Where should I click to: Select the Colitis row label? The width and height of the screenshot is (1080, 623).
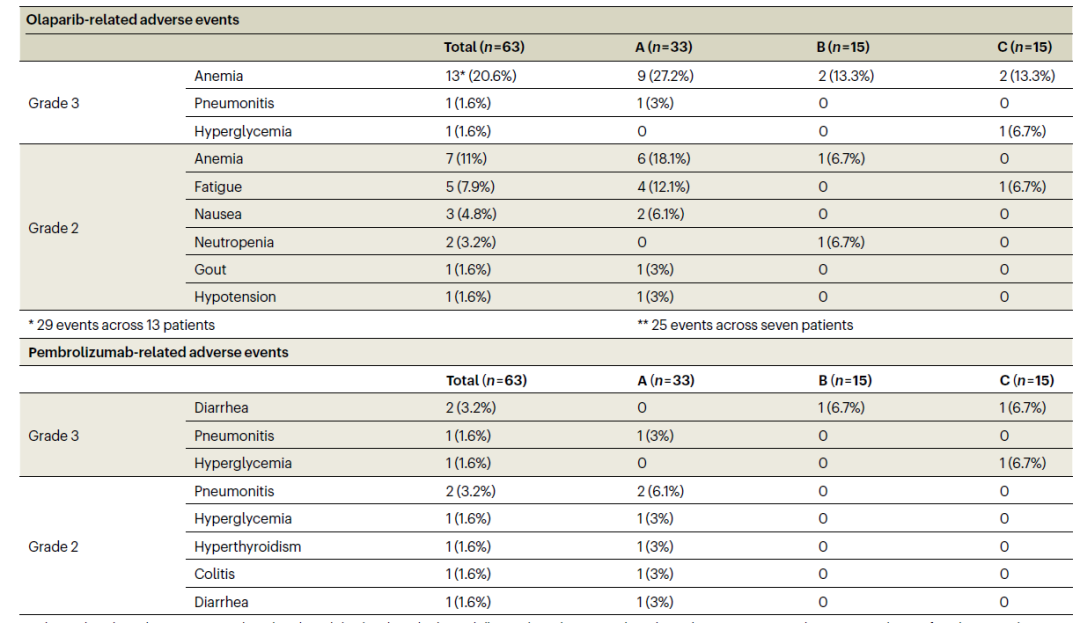pos(215,574)
